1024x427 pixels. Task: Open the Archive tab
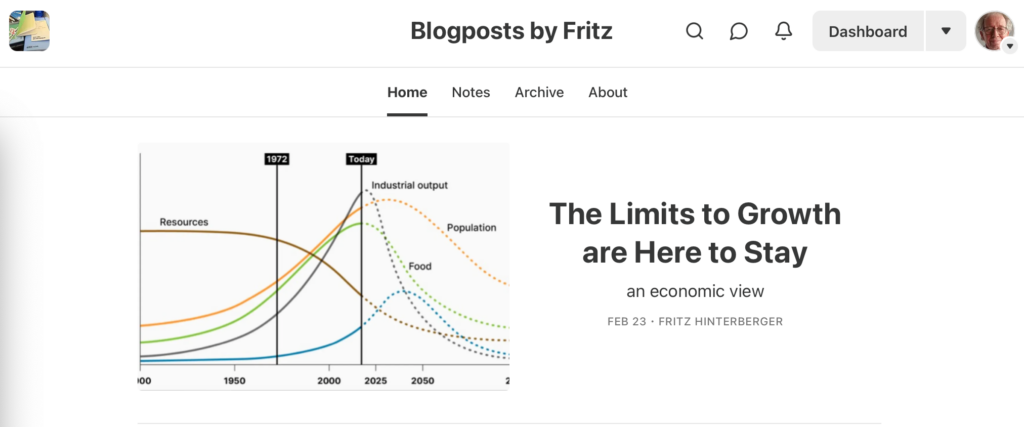(x=539, y=92)
